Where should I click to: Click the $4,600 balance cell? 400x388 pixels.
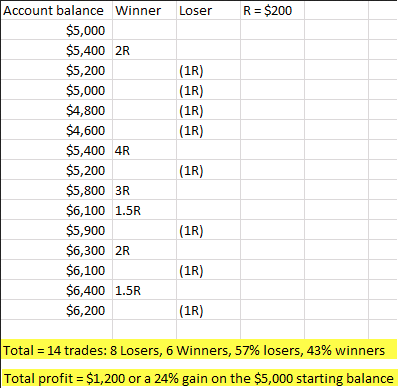click(57, 130)
